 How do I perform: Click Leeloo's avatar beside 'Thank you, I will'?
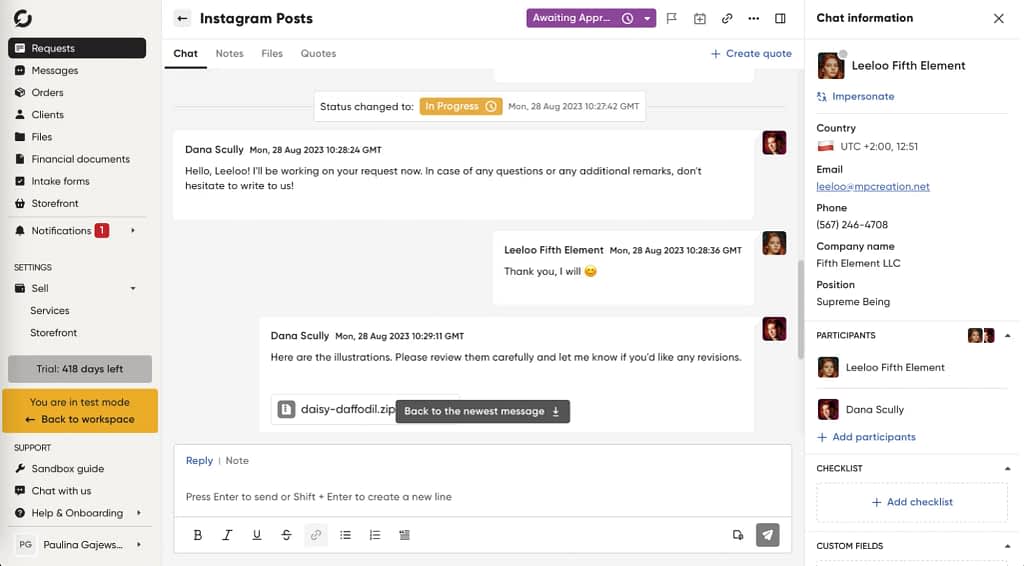point(774,244)
